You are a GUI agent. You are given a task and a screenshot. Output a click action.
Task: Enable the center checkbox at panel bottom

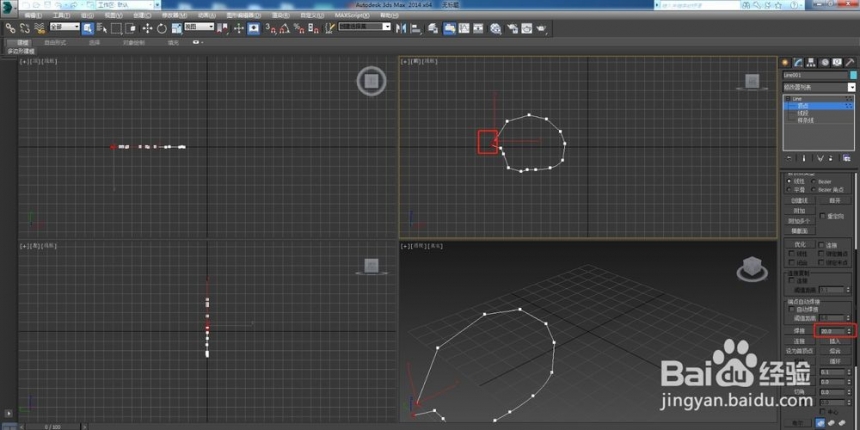(822, 411)
